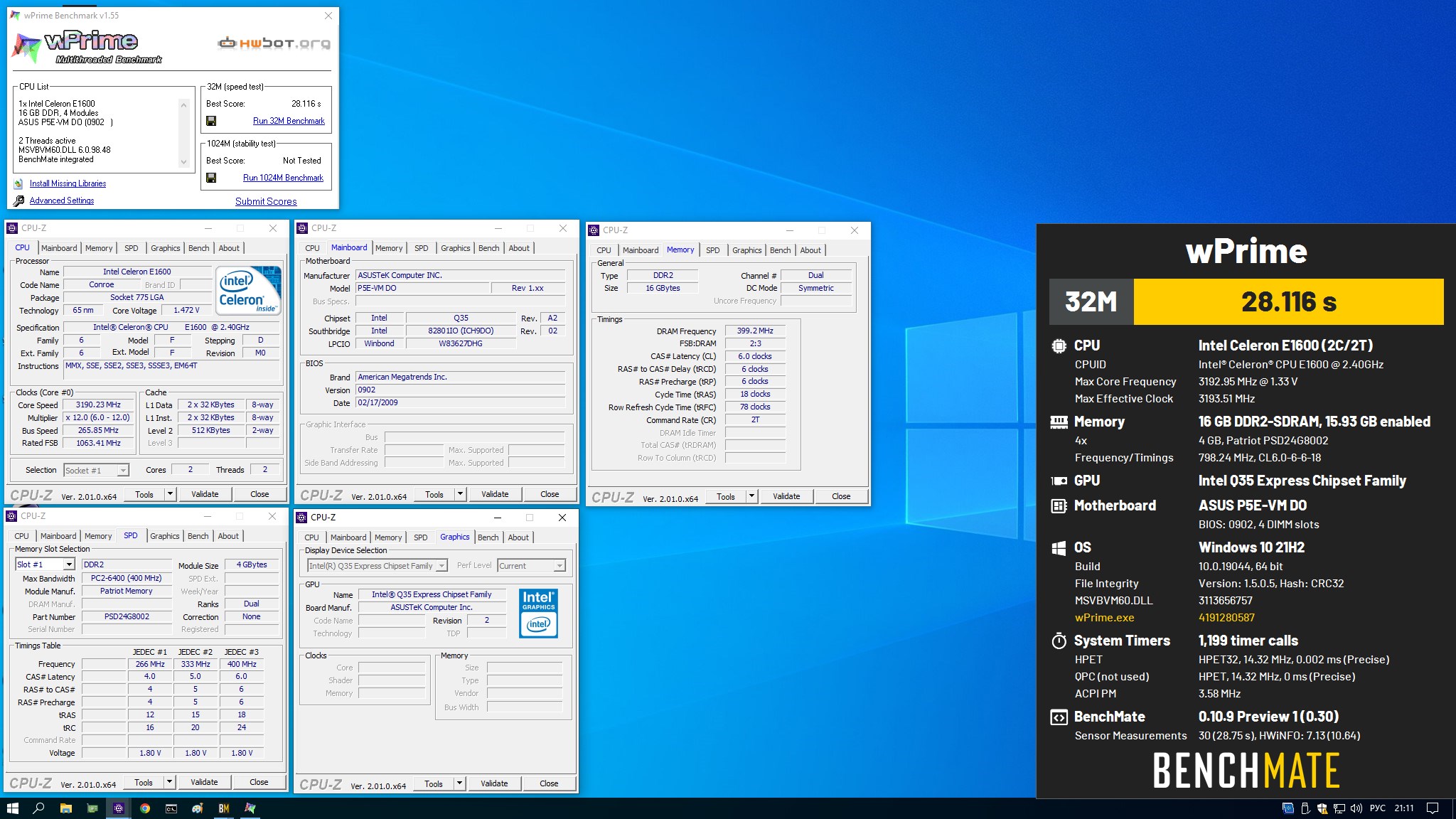Image resolution: width=1456 pixels, height=819 pixels.
Task: Open Tools dropdown arrow in CPU-Z Graphics window
Action: [x=459, y=783]
